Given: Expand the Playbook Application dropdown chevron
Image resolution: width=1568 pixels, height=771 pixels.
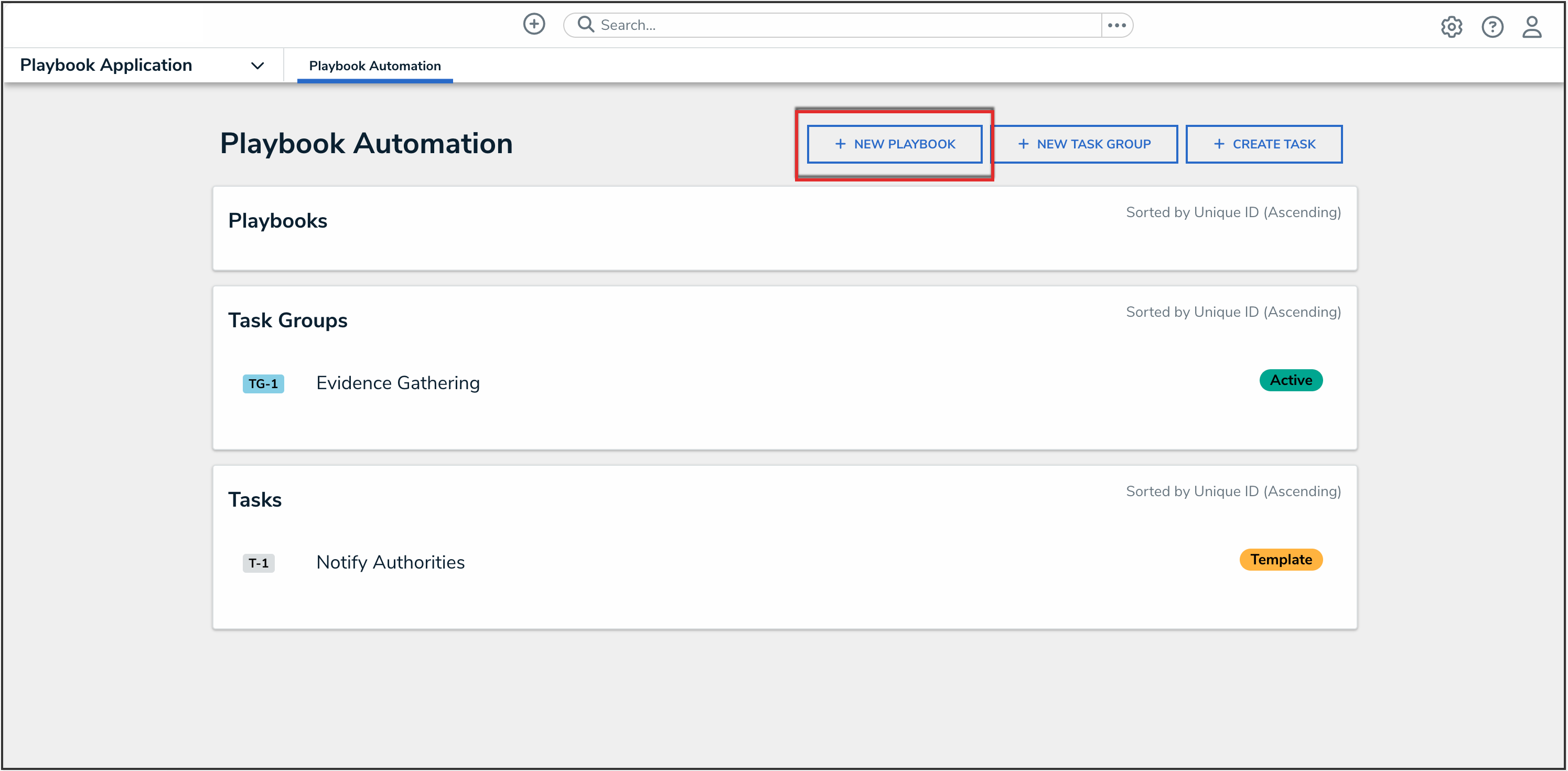Looking at the screenshot, I should tap(257, 66).
